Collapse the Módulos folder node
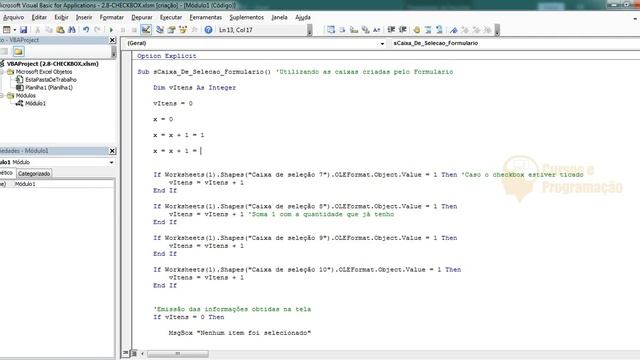The width and height of the screenshot is (640, 360). (x=2, y=96)
